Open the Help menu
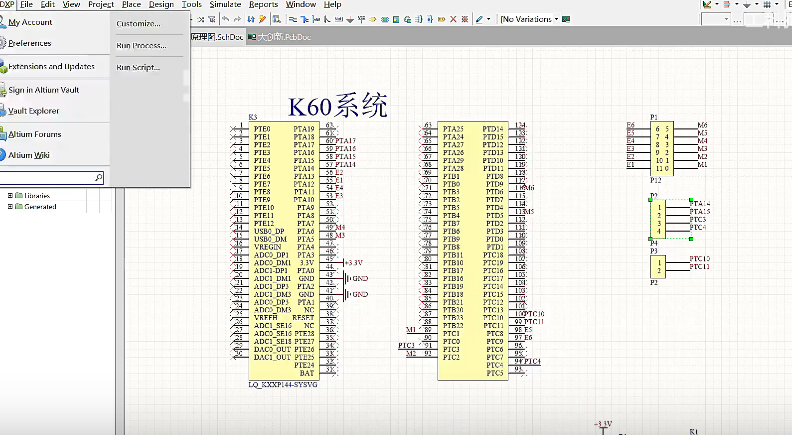Image resolution: width=792 pixels, height=435 pixels. pyautogui.click(x=332, y=4)
